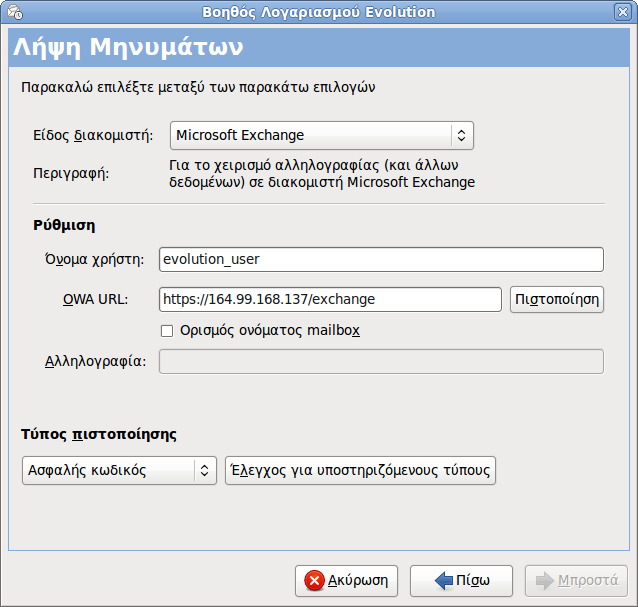This screenshot has width=638, height=607.
Task: Click the Μπροστά forward button
Action: pos(576,581)
